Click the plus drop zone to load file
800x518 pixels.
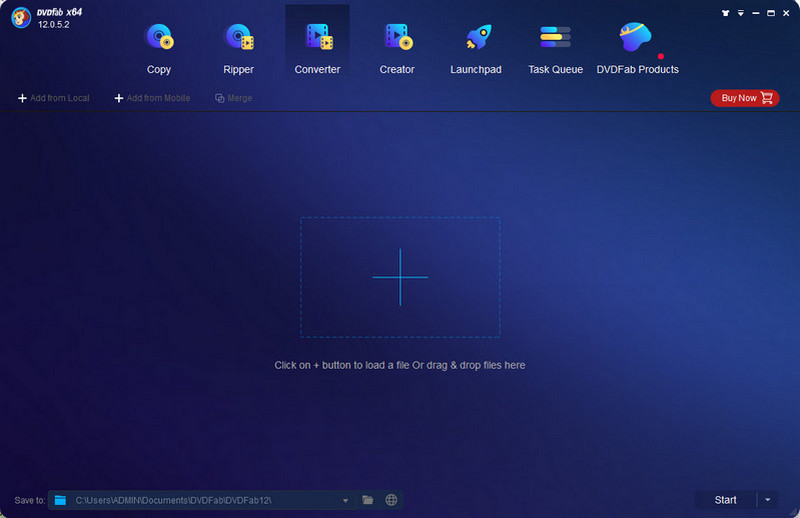coord(400,277)
